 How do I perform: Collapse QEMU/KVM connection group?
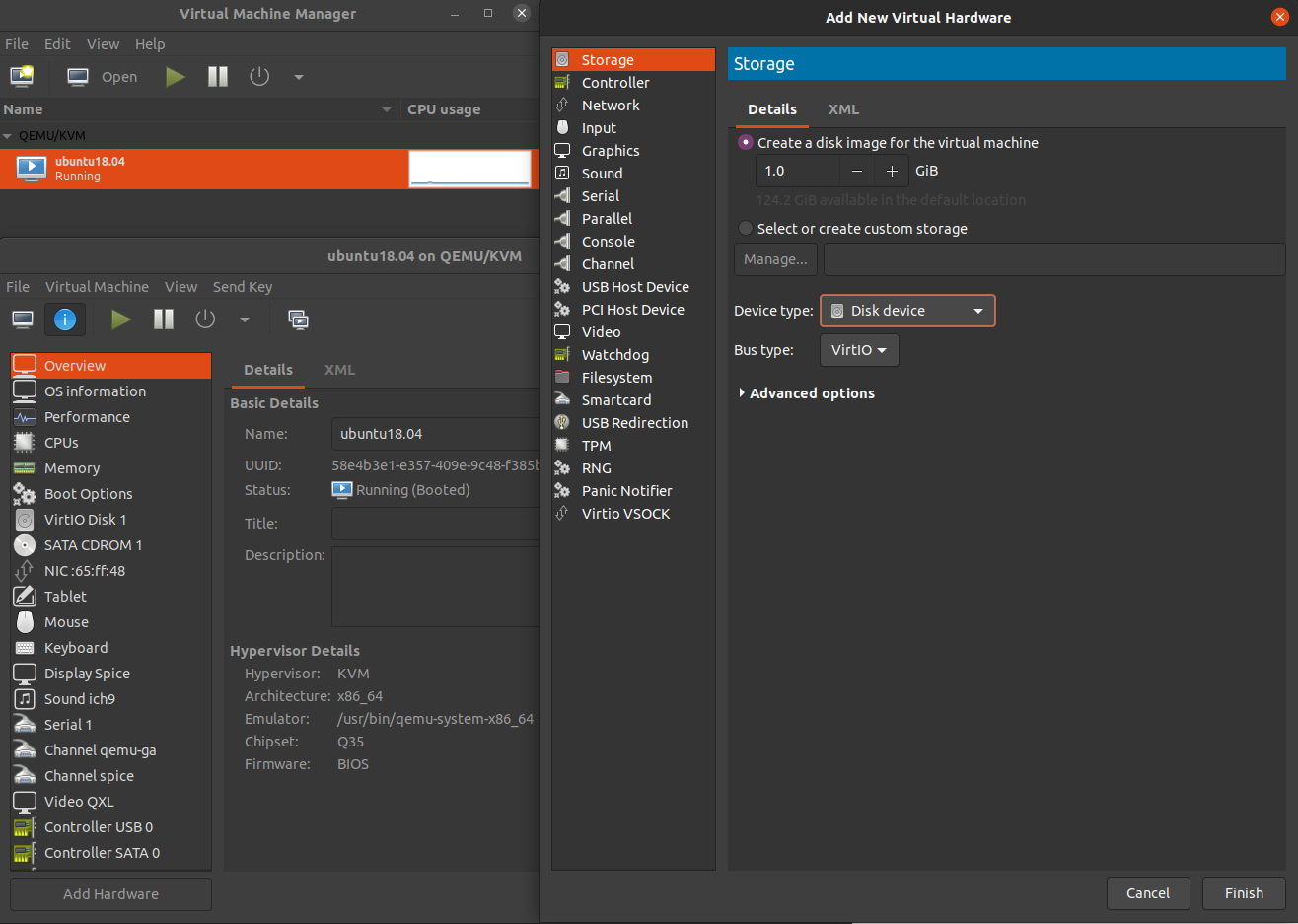(x=8, y=136)
